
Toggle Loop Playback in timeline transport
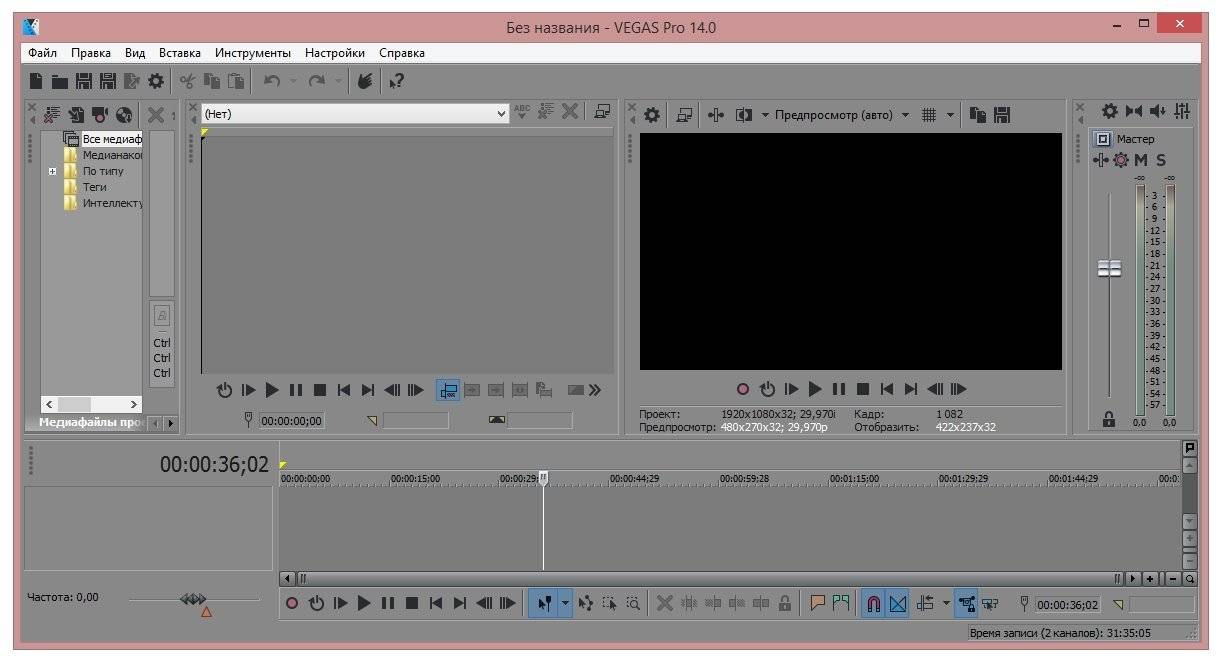pyautogui.click(x=316, y=603)
